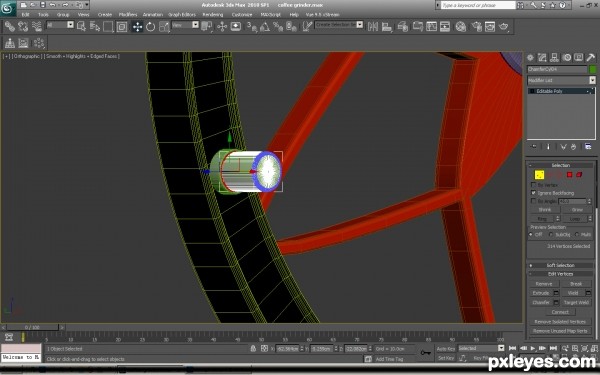This screenshot has width=600, height=375.
Task: Activate the Select and Move tool
Action: point(137,26)
